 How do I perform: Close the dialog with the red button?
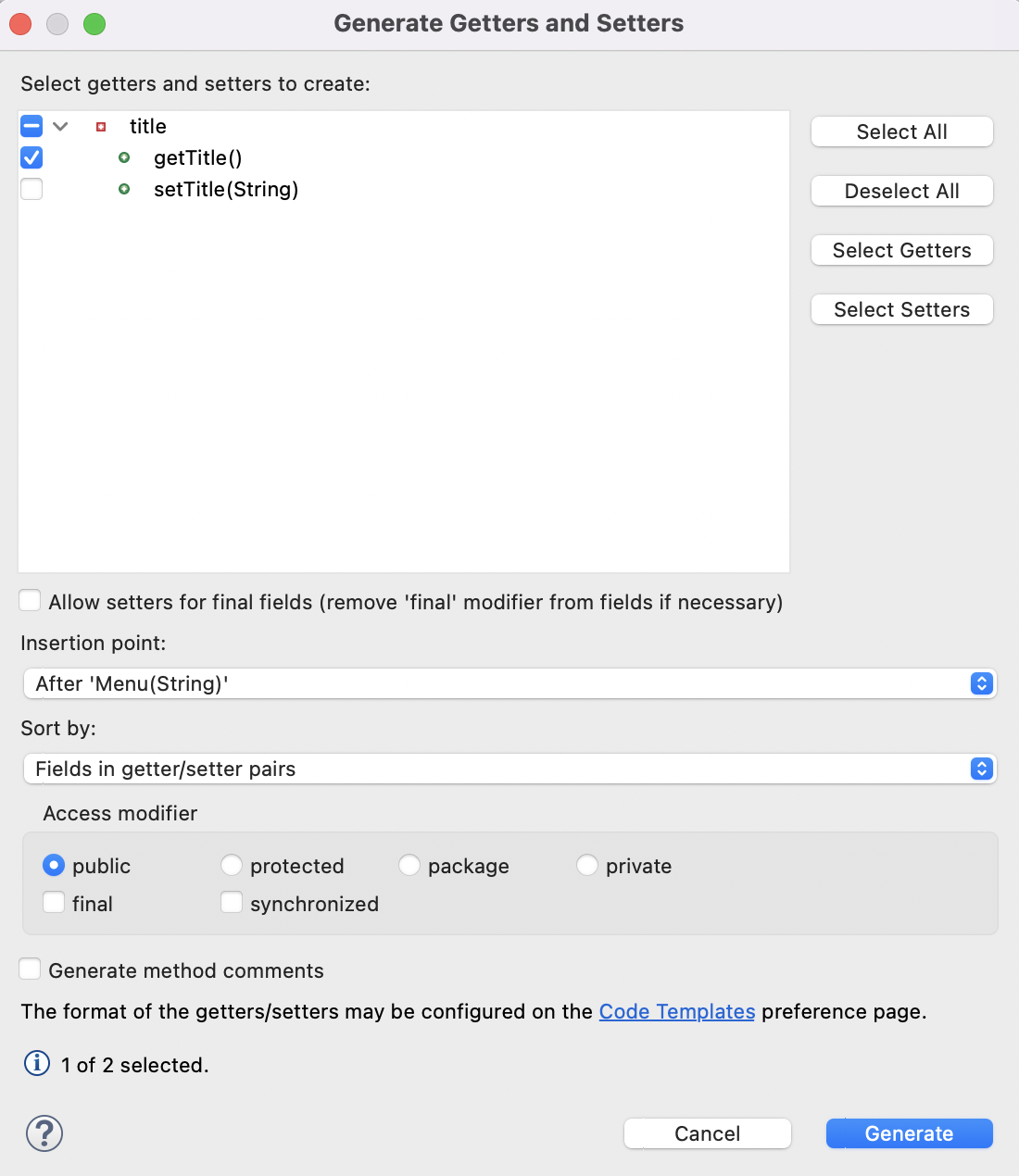click(20, 24)
